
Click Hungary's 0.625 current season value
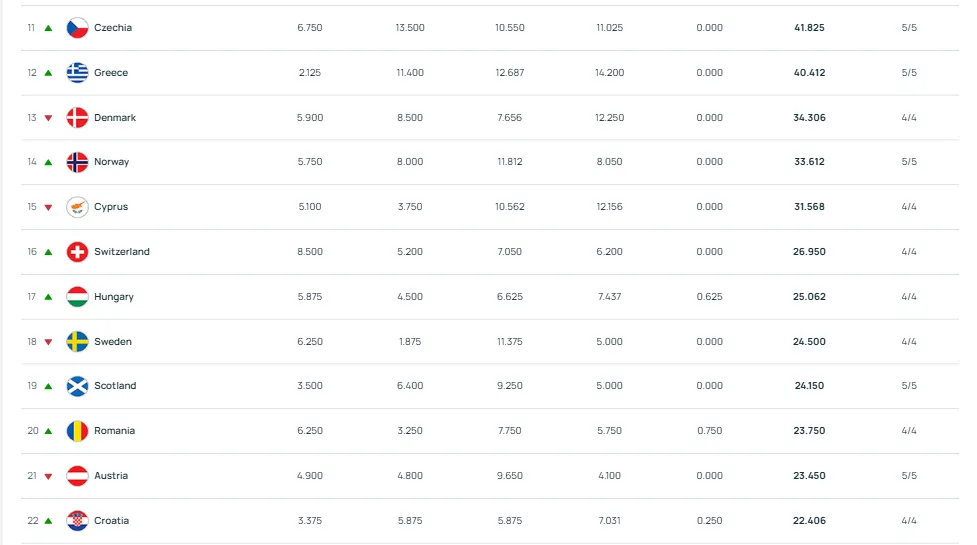tap(710, 296)
